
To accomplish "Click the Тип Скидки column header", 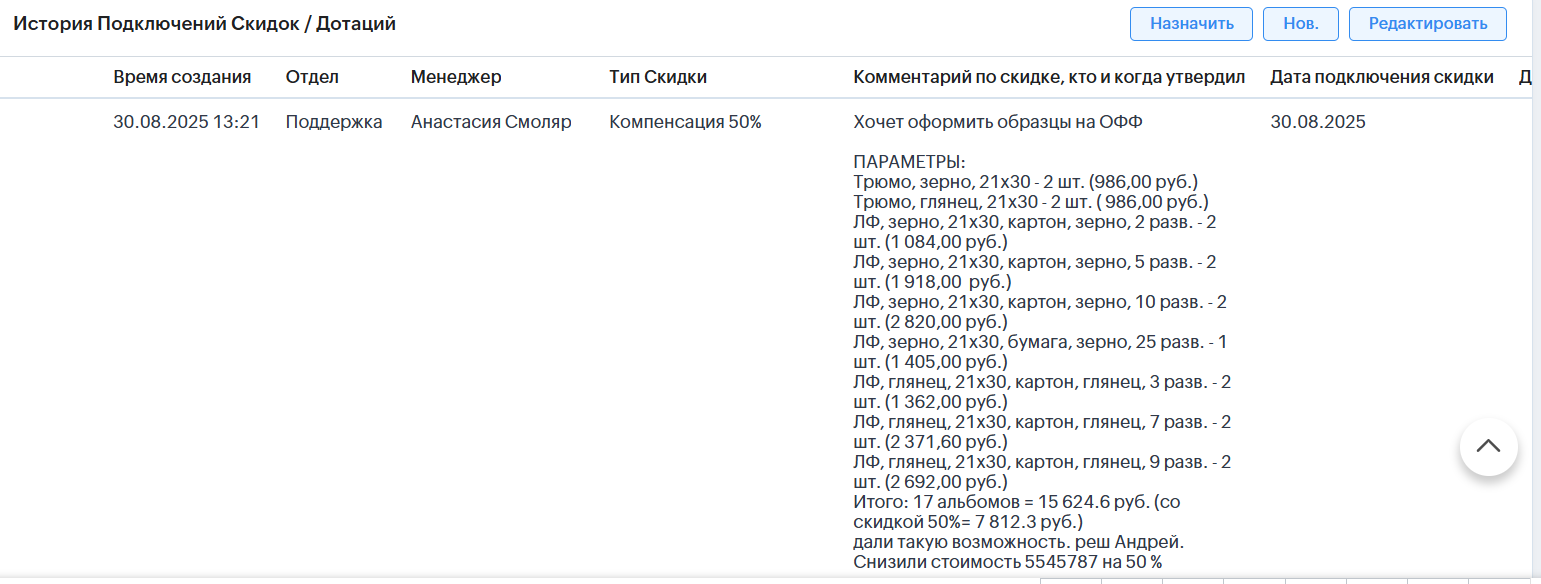I will [658, 77].
